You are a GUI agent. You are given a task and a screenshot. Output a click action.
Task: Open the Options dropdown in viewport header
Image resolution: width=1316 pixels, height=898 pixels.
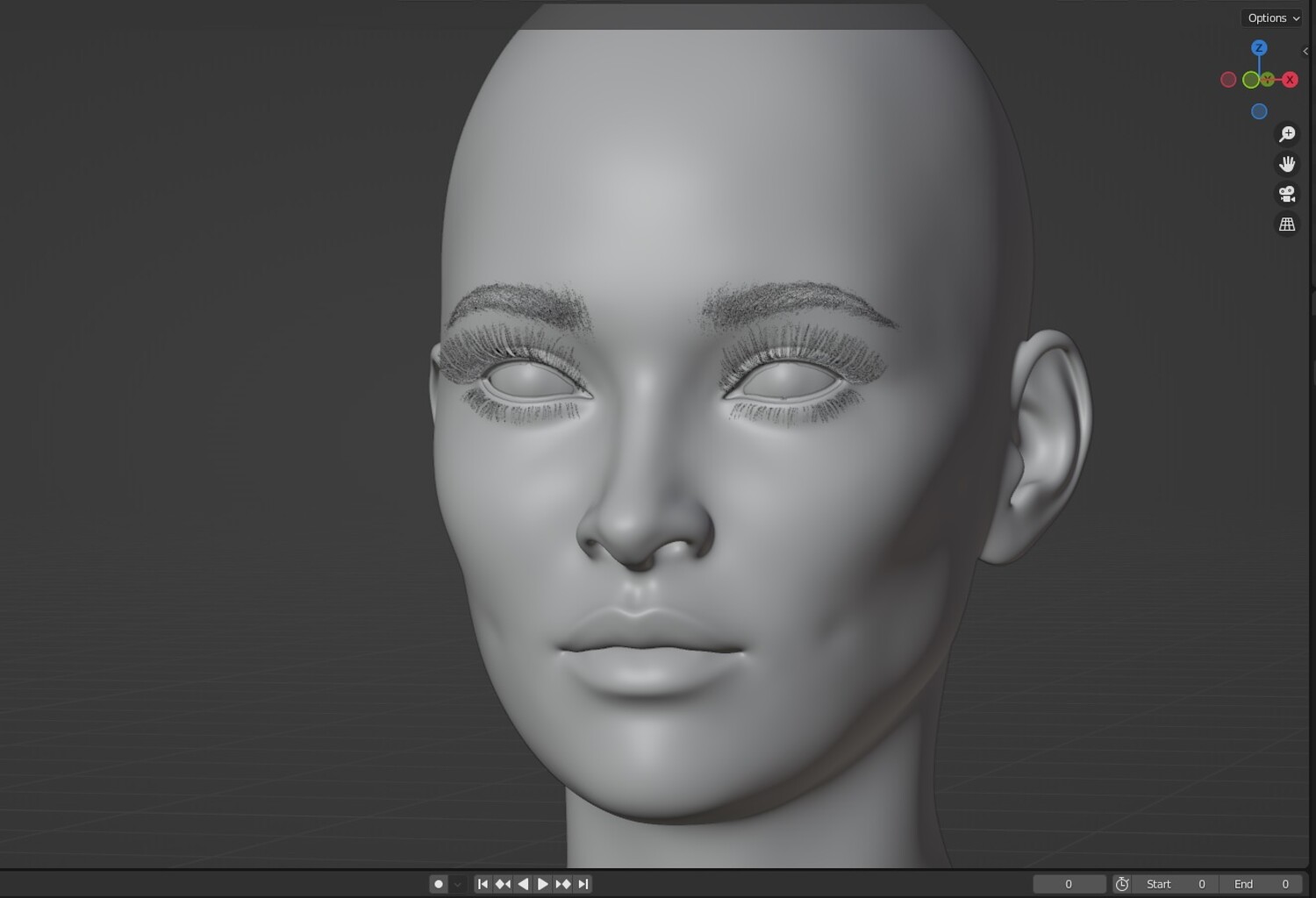1272,18
